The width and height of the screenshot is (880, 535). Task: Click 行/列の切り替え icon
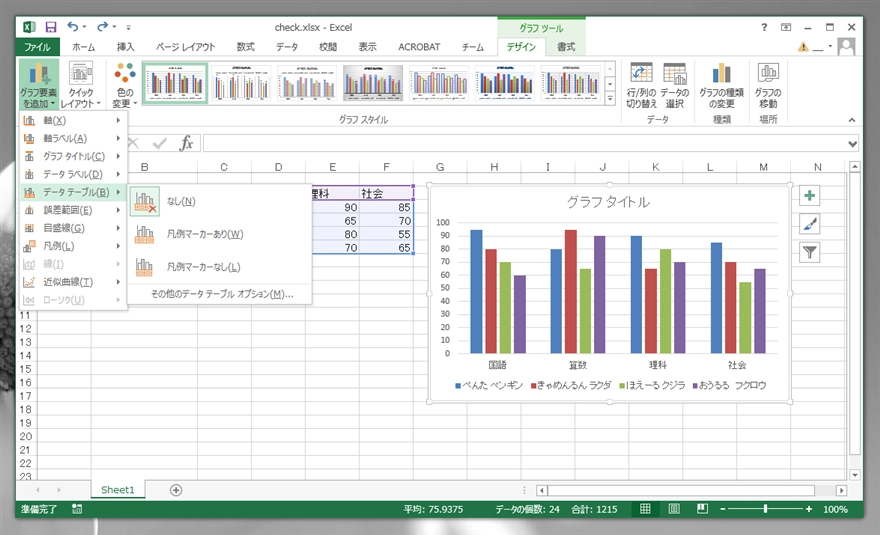click(641, 85)
